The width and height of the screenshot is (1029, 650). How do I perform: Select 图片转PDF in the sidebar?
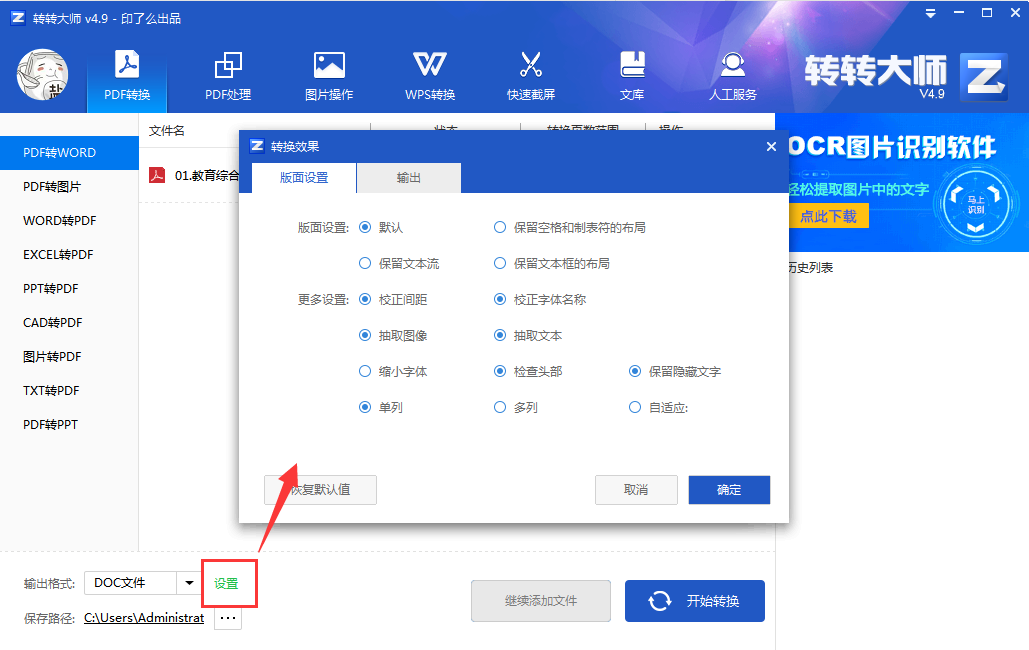coord(69,357)
